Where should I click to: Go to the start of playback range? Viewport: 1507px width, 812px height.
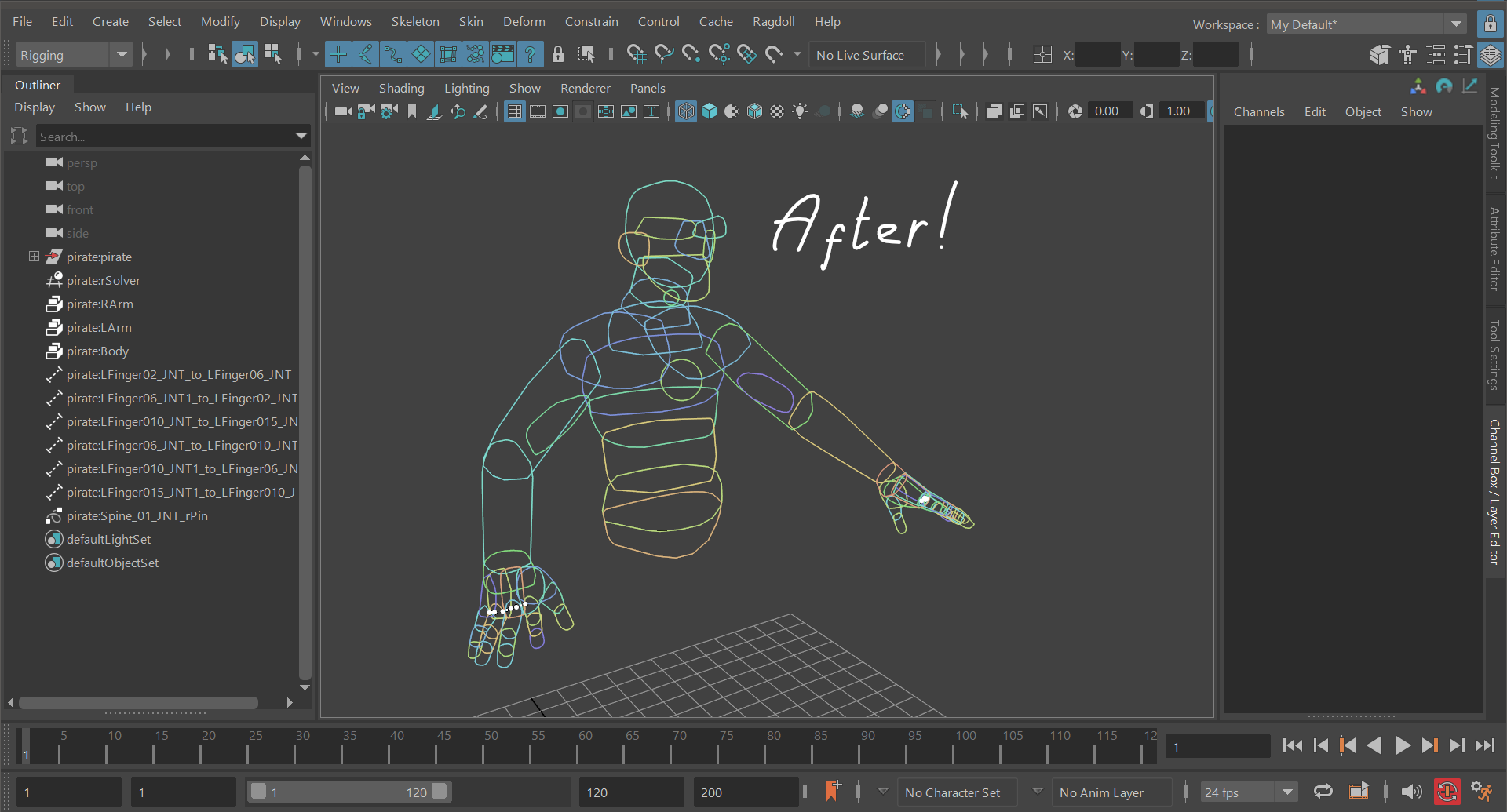[x=1292, y=745]
